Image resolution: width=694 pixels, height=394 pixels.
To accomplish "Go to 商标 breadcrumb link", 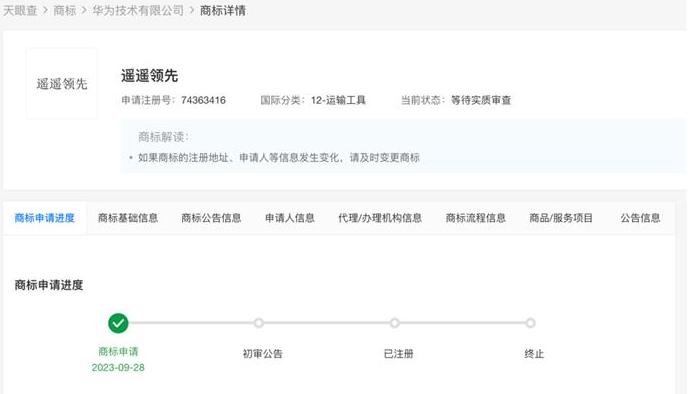I will click(x=65, y=10).
